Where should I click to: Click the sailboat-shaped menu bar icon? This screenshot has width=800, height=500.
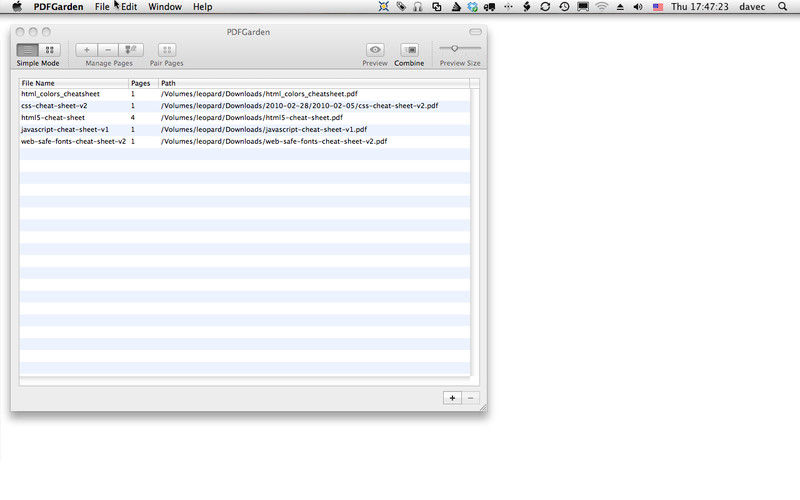point(455,7)
